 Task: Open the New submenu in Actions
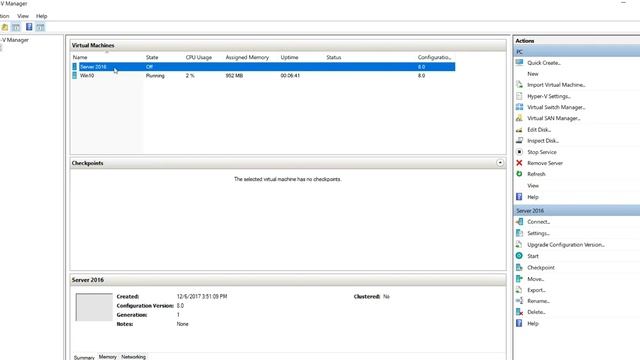(533, 74)
